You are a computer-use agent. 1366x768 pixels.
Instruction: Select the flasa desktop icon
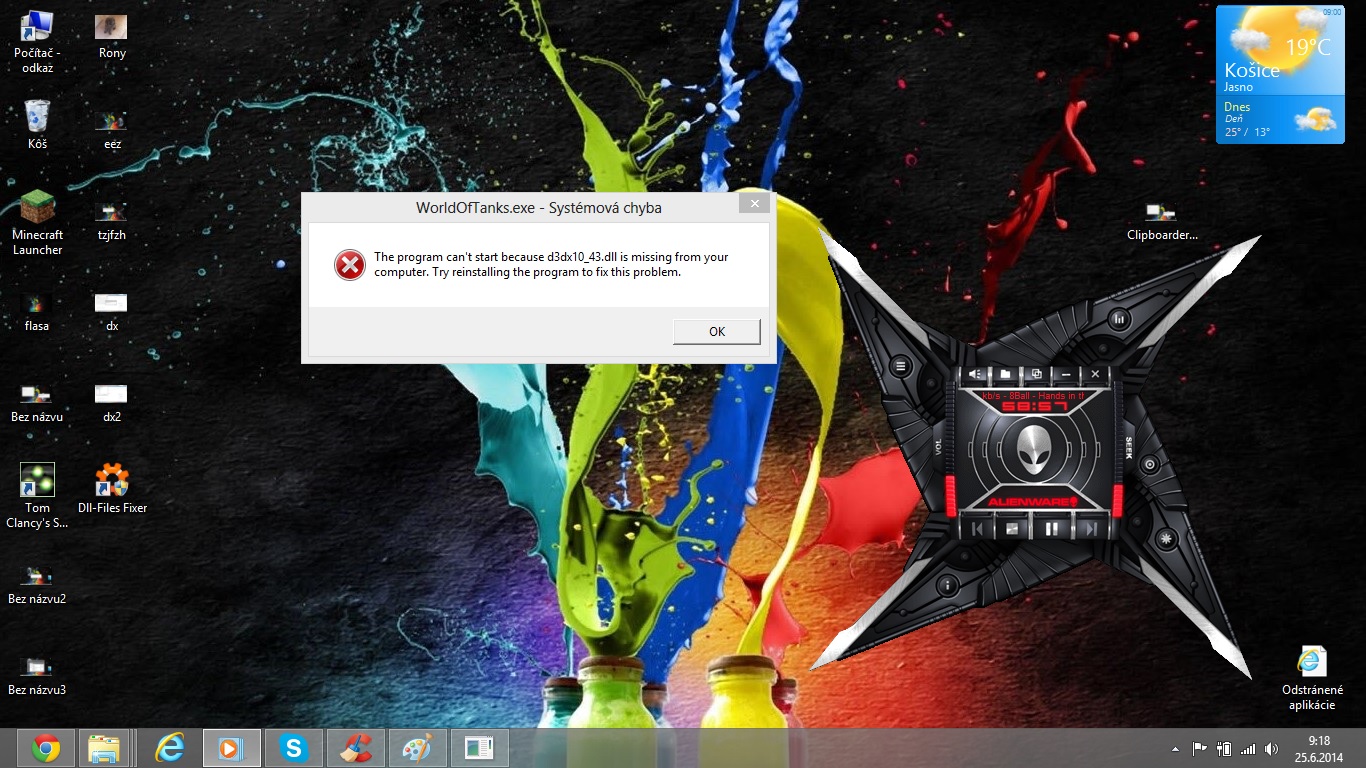click(x=37, y=310)
